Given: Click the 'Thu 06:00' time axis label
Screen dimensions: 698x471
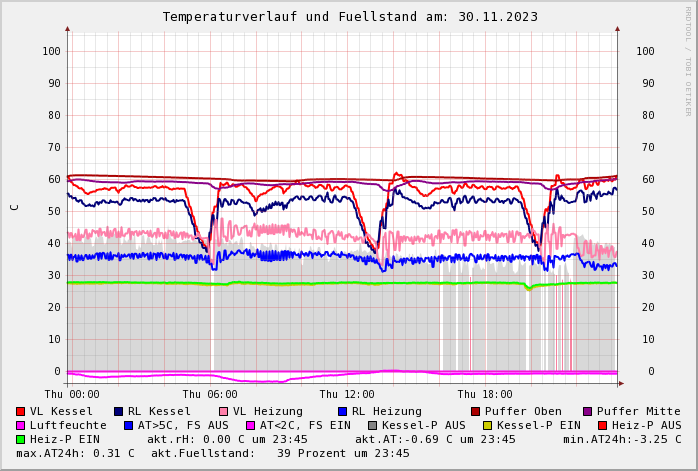Looking at the screenshot, I should coord(210,394).
